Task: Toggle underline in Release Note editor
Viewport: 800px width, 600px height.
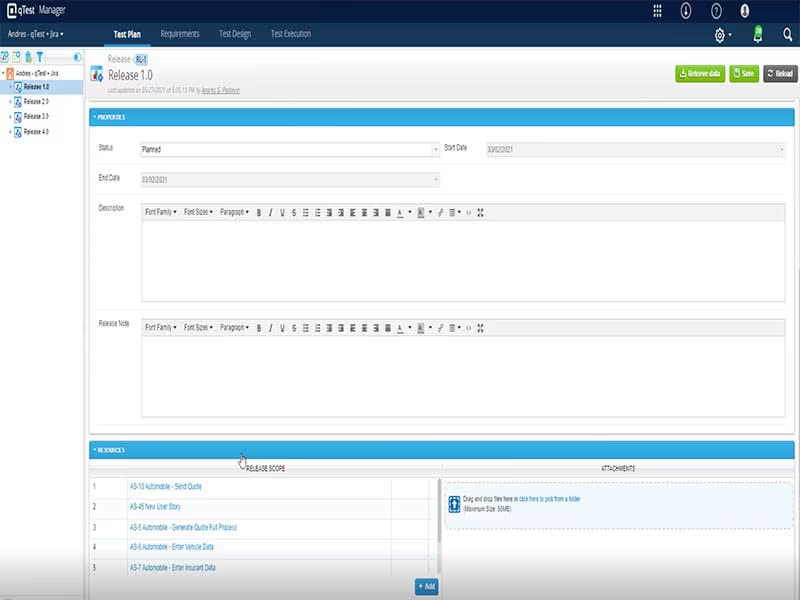Action: (x=282, y=328)
